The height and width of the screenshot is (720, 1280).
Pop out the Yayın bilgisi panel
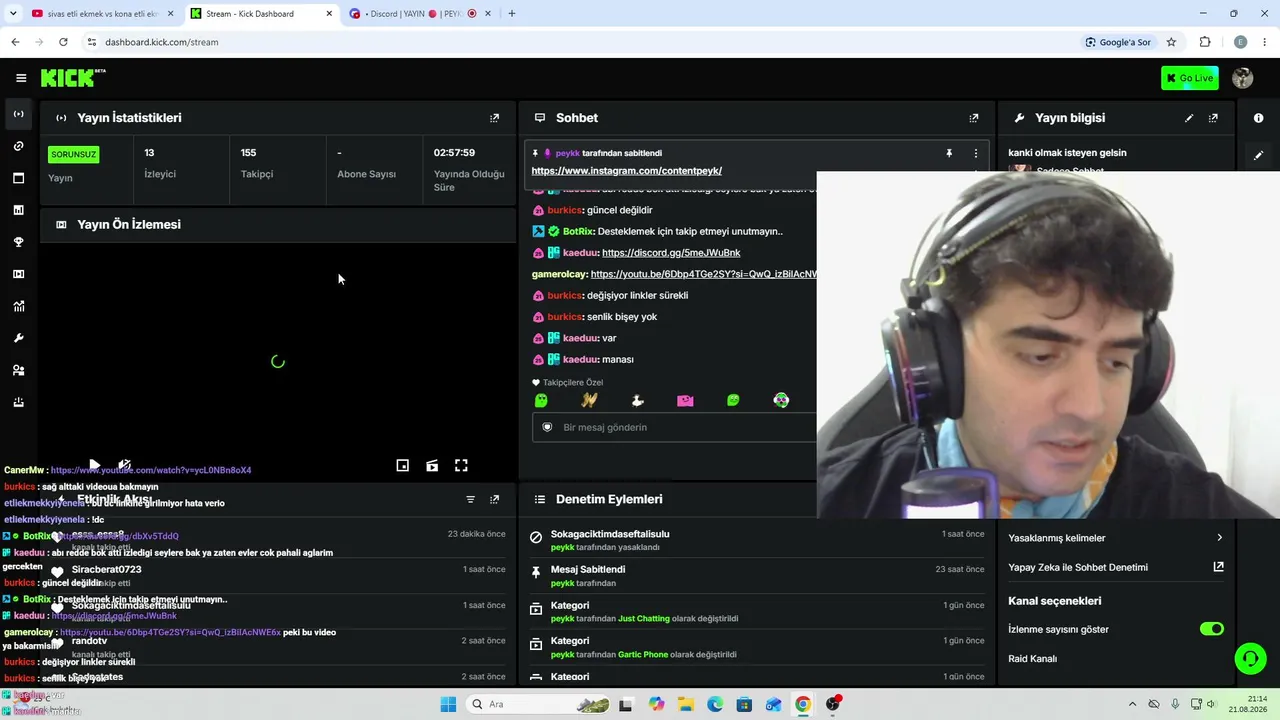click(x=1213, y=118)
